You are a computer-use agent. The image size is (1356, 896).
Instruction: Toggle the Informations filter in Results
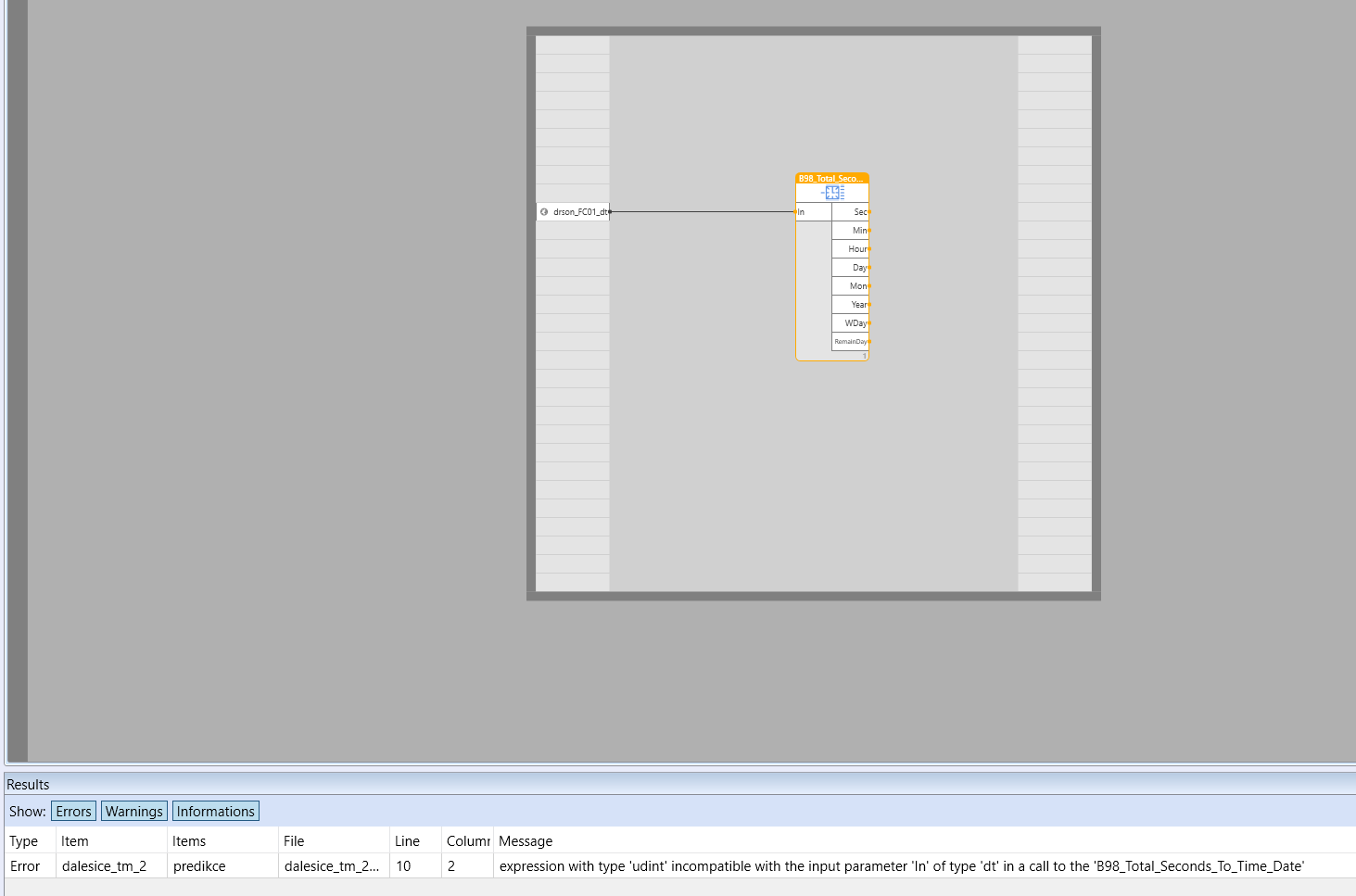pyautogui.click(x=215, y=810)
